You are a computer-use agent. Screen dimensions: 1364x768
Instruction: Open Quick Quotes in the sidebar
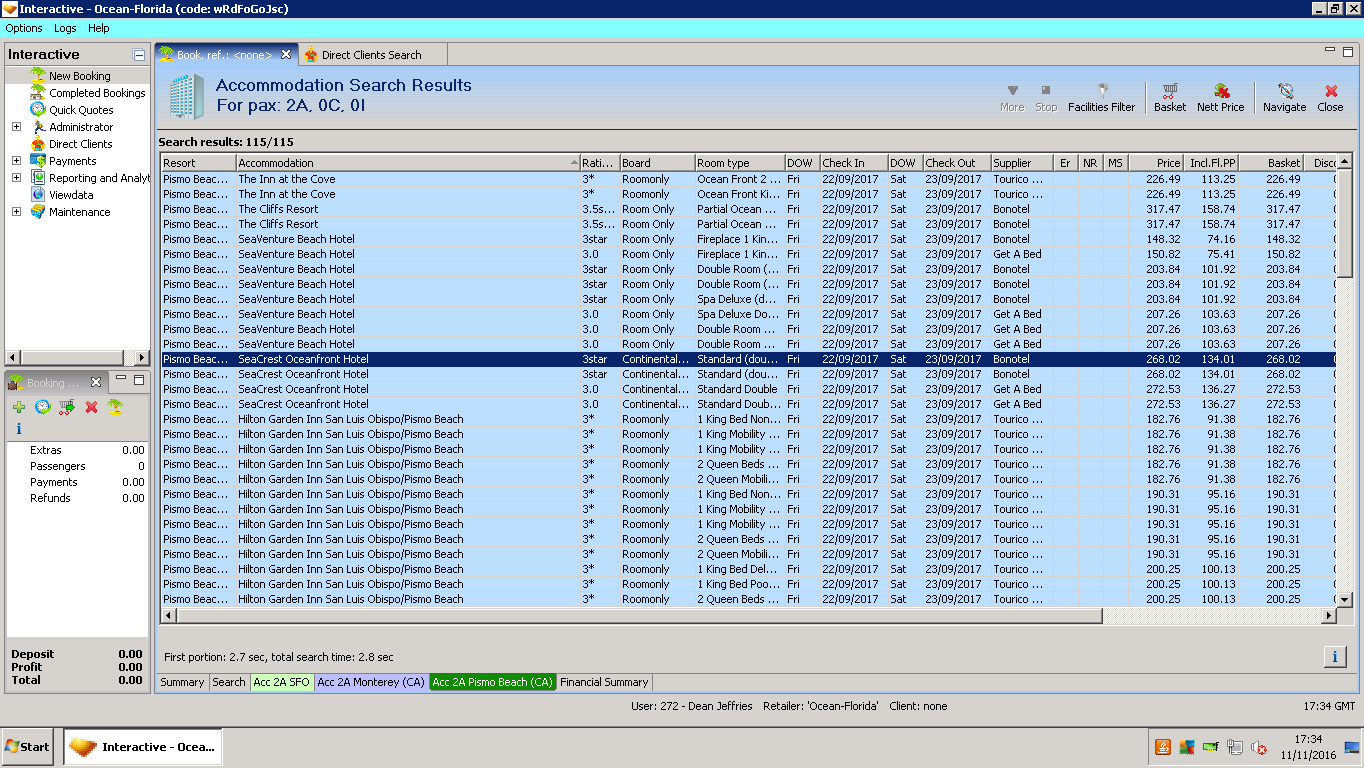(81, 110)
